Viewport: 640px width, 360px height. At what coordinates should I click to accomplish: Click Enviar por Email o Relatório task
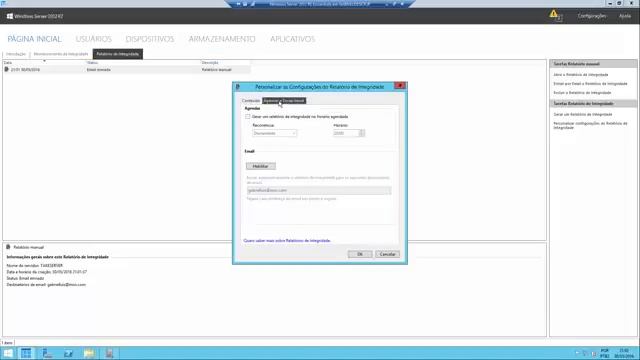pyautogui.click(x=590, y=84)
